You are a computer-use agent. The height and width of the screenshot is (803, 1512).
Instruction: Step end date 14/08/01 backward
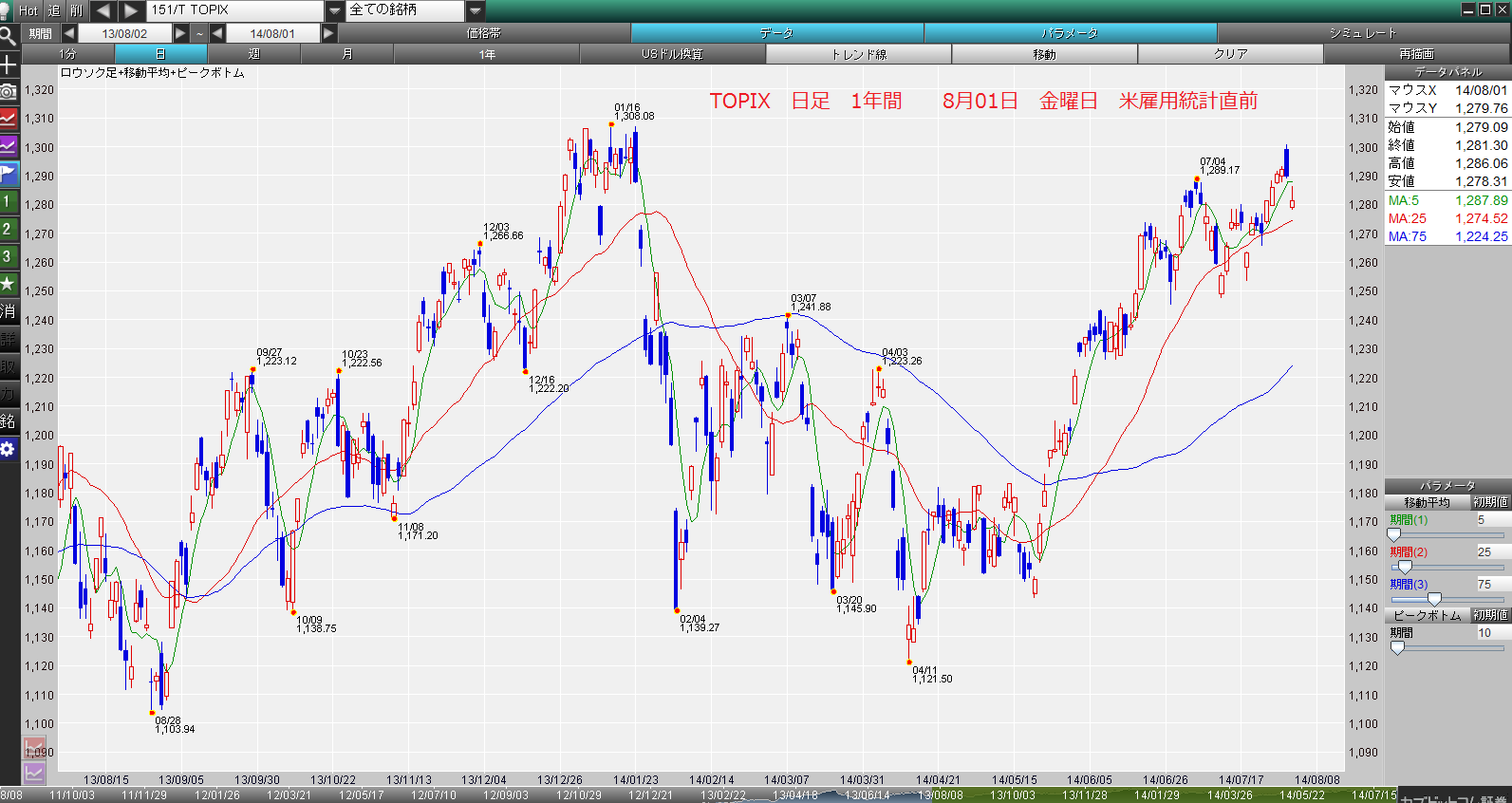[x=217, y=33]
